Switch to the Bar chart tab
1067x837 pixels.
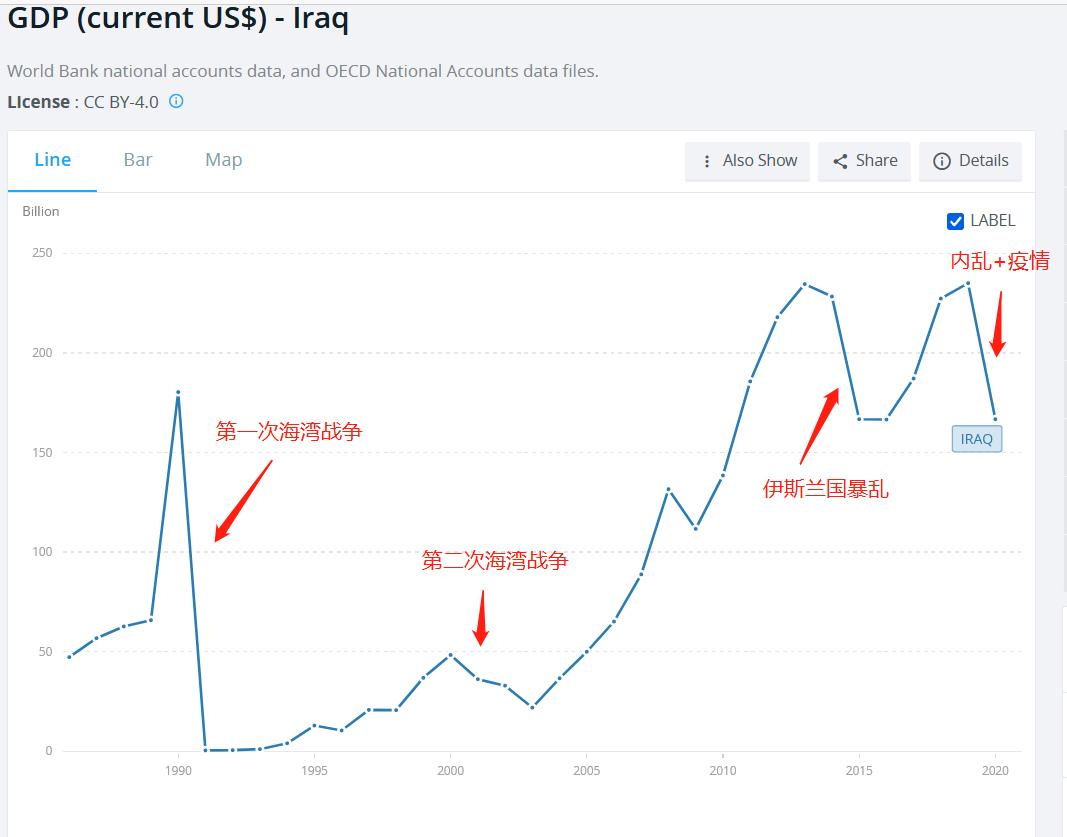[138, 160]
